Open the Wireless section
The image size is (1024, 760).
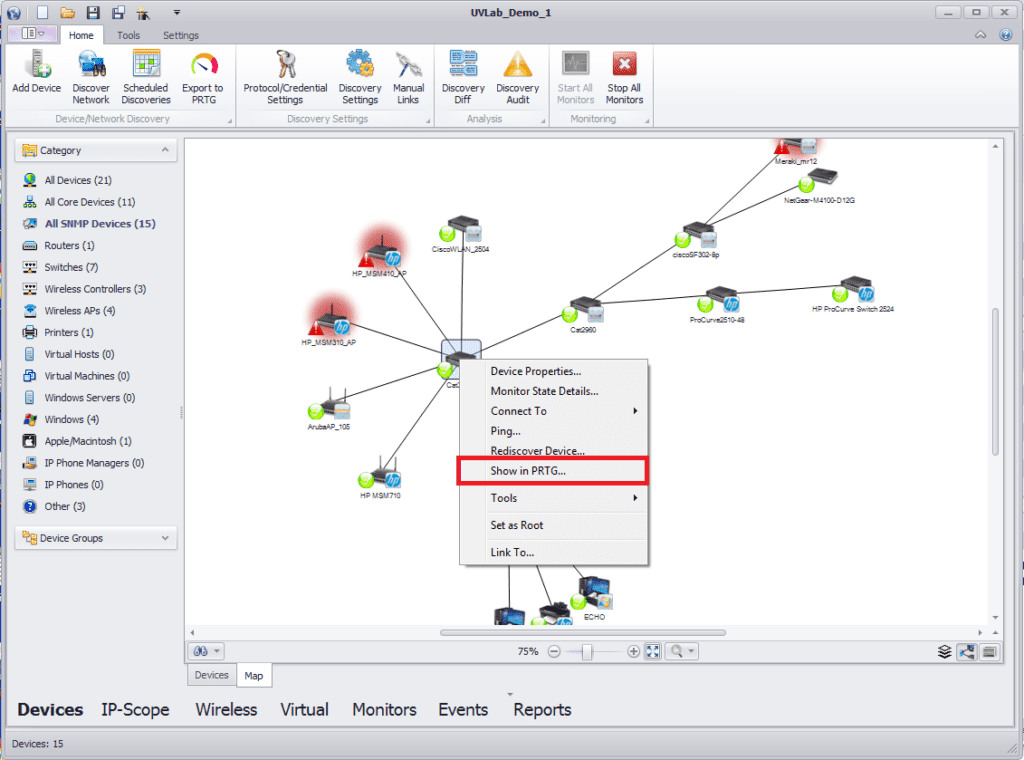(x=226, y=710)
